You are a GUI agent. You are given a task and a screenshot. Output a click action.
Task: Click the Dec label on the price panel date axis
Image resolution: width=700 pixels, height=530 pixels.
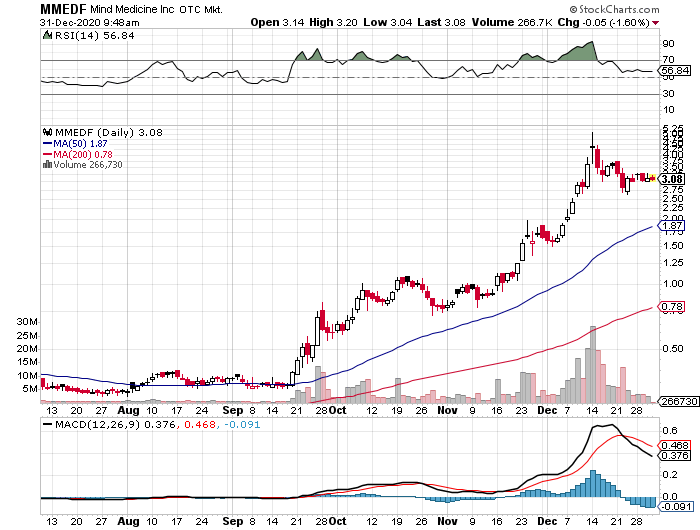click(547, 410)
